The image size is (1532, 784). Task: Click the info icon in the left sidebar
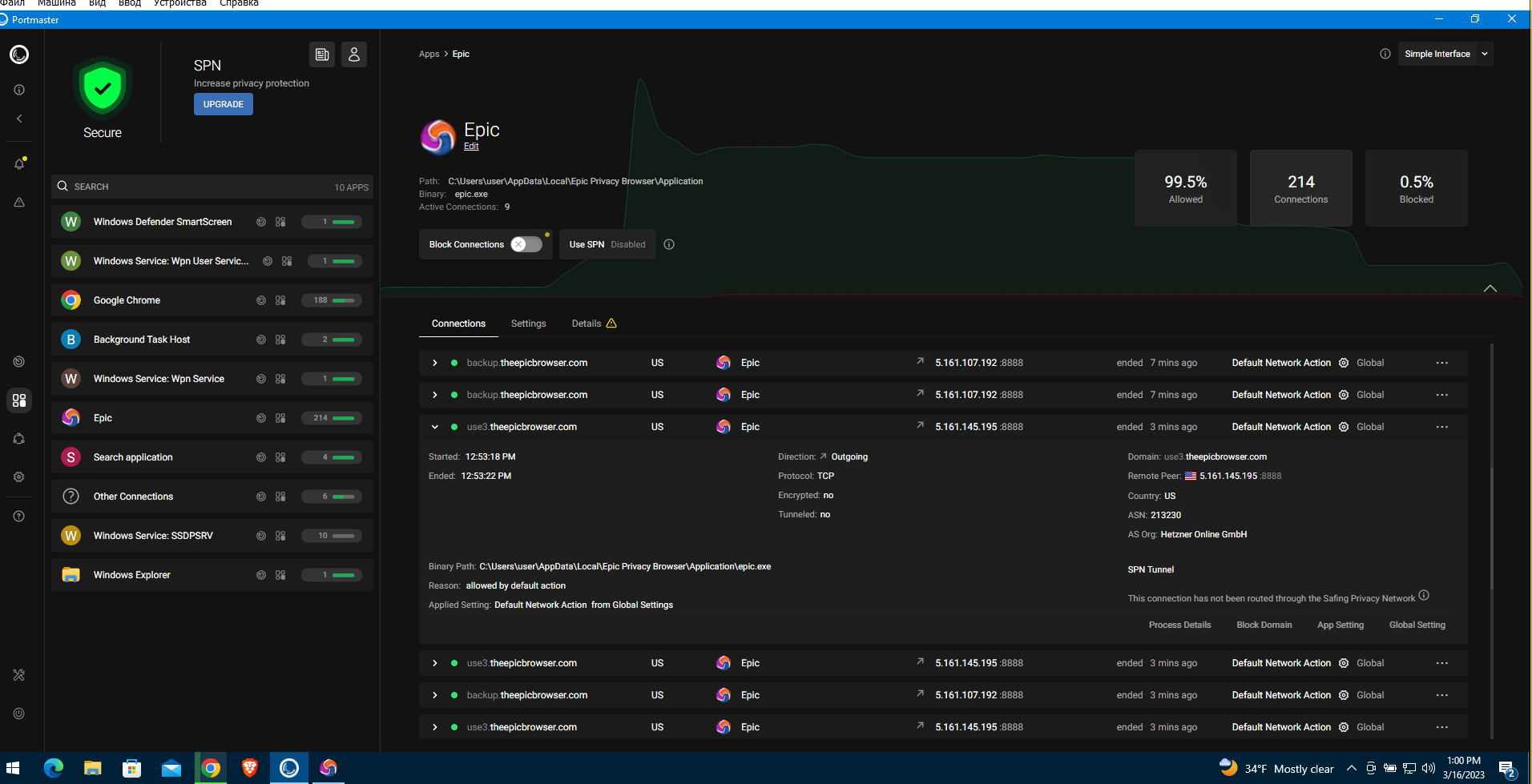[x=19, y=90]
